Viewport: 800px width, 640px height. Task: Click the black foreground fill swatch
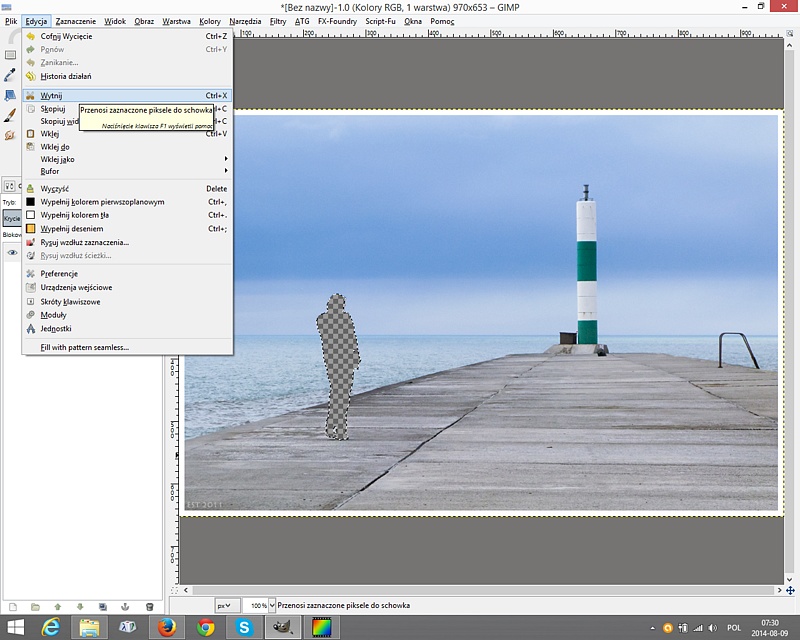click(x=31, y=201)
